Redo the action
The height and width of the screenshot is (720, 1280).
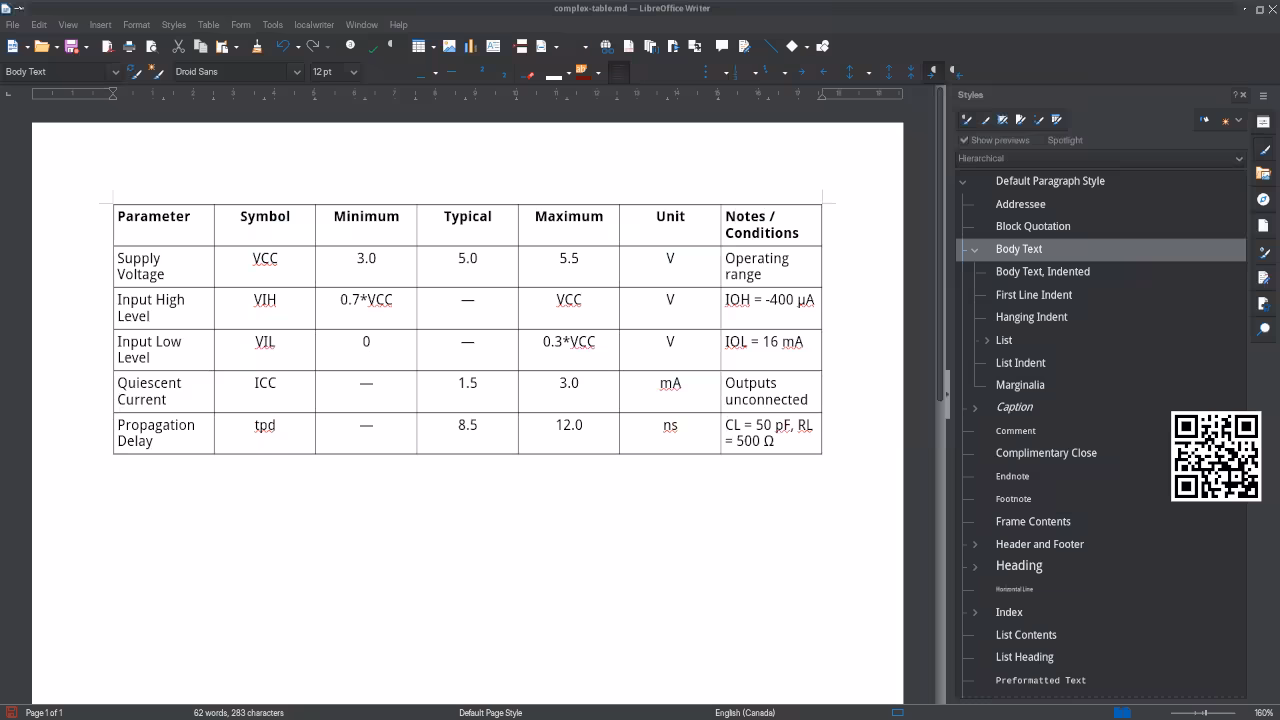[313, 46]
